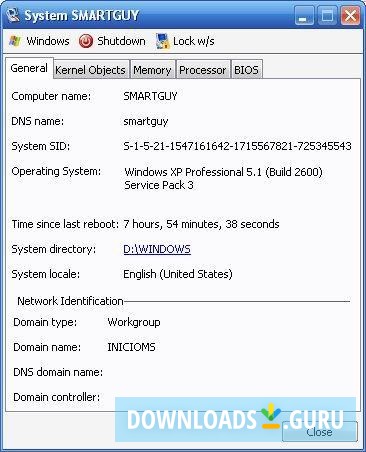Click the Windows XP Professional 5.1 text

223,172
